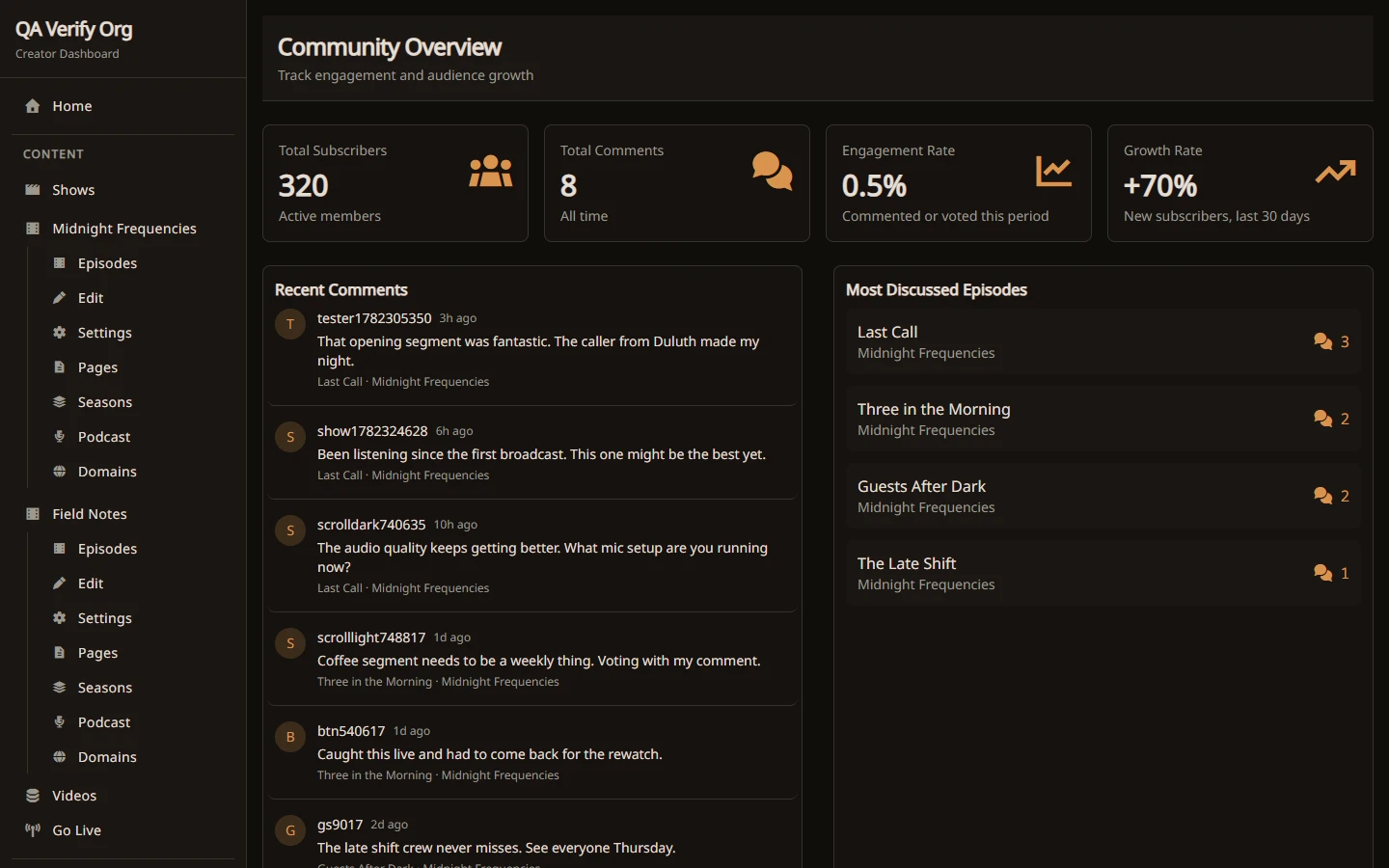Click Settings gear icon under Midnight Frequencies
1389x868 pixels.
pos(59,333)
